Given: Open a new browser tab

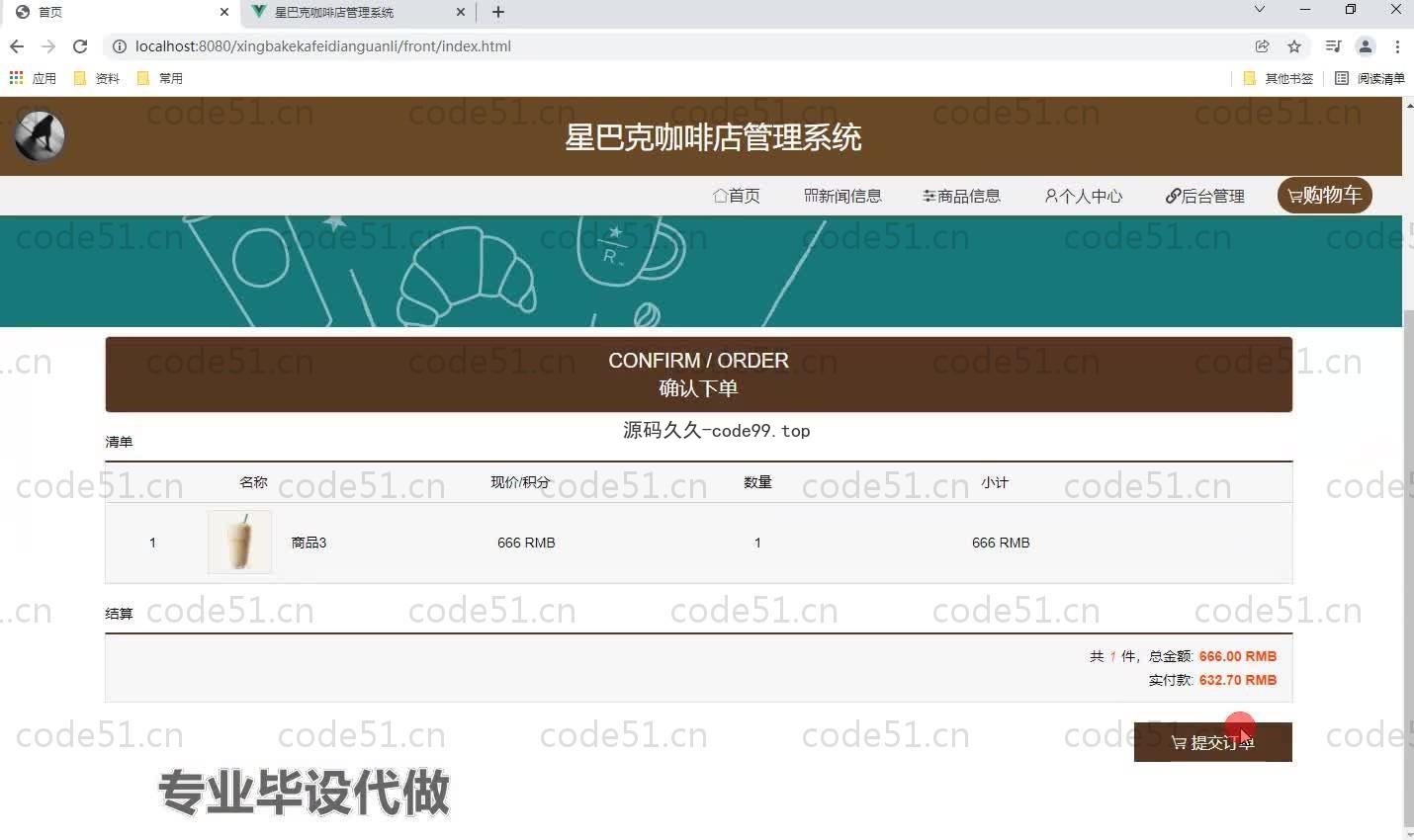Looking at the screenshot, I should (x=498, y=12).
